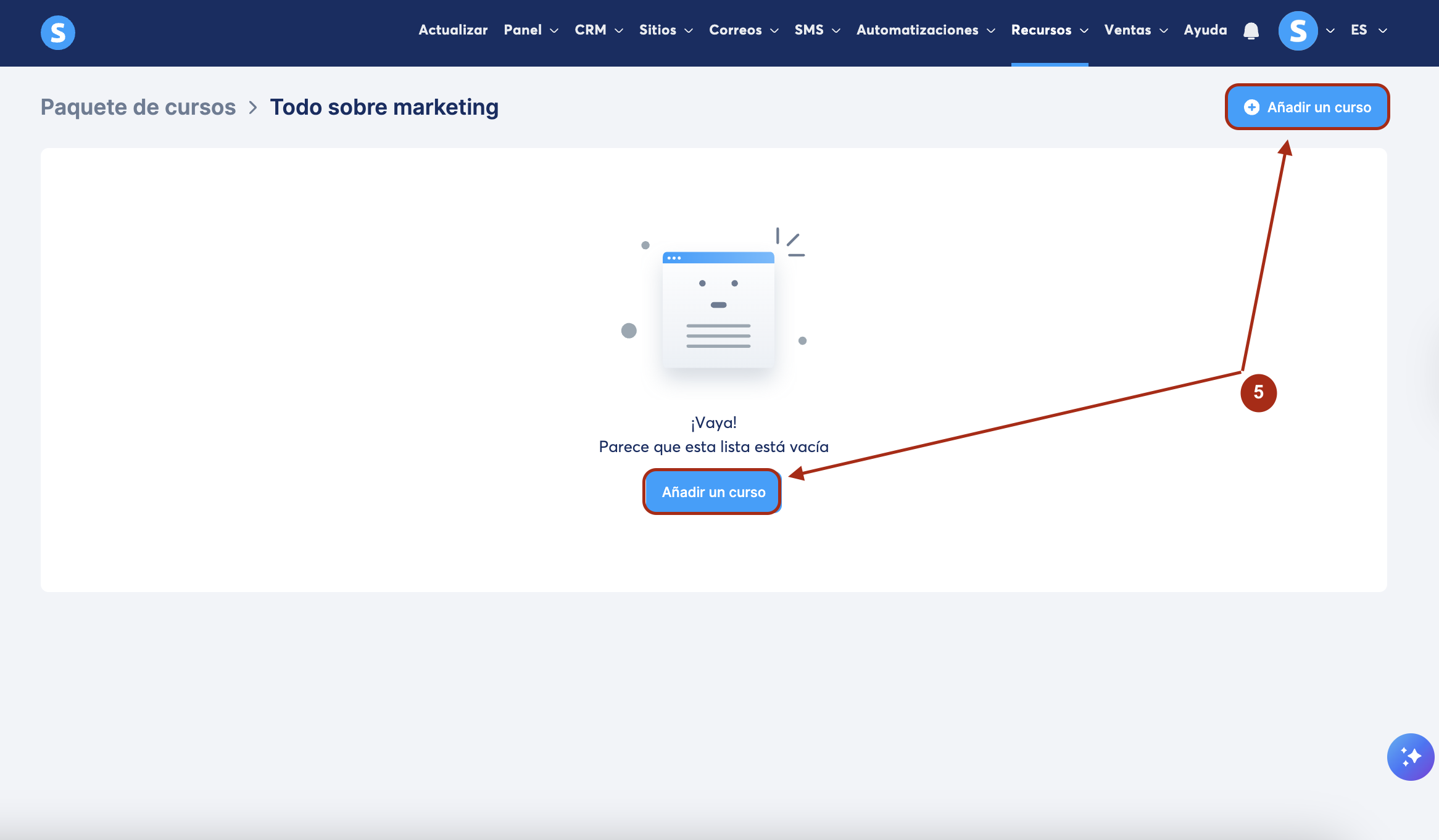Expand the Panel dropdown menu
This screenshot has width=1439, height=840.
click(x=531, y=30)
